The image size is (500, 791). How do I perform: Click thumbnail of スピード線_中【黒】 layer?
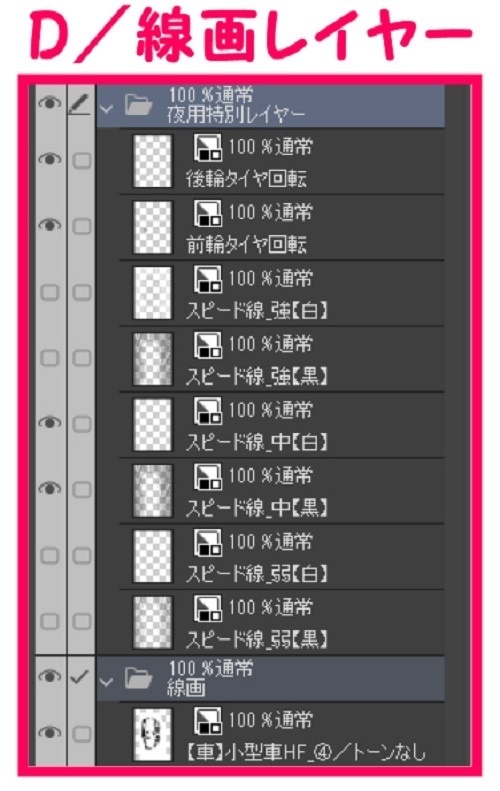point(152,491)
